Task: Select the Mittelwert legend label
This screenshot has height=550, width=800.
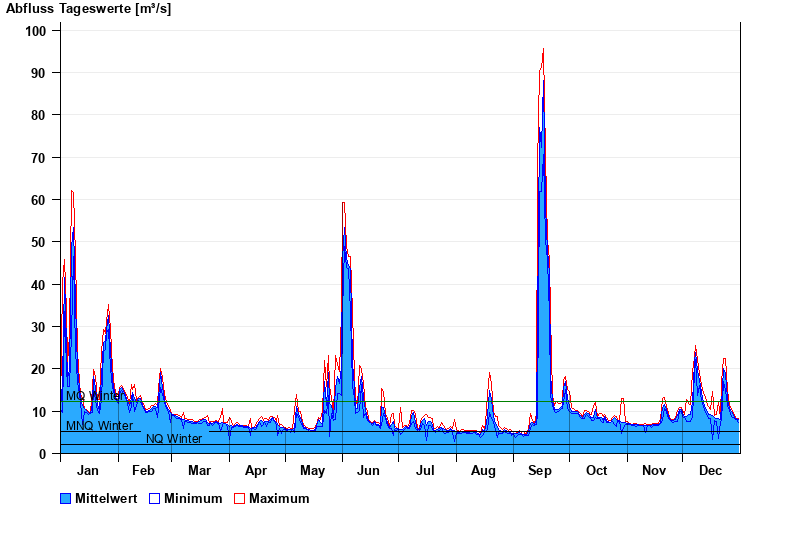Action: [x=106, y=499]
